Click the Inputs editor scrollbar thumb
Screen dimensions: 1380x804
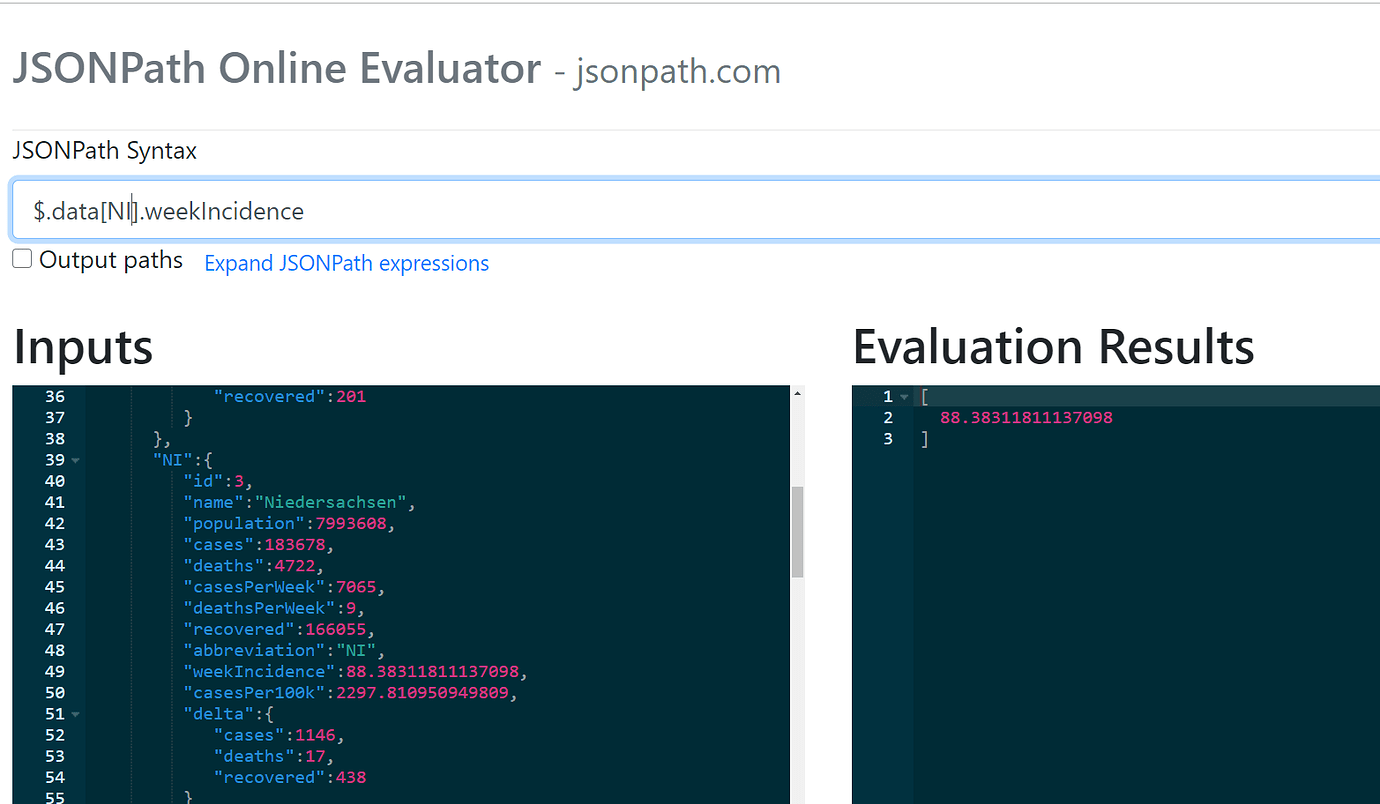click(x=797, y=532)
